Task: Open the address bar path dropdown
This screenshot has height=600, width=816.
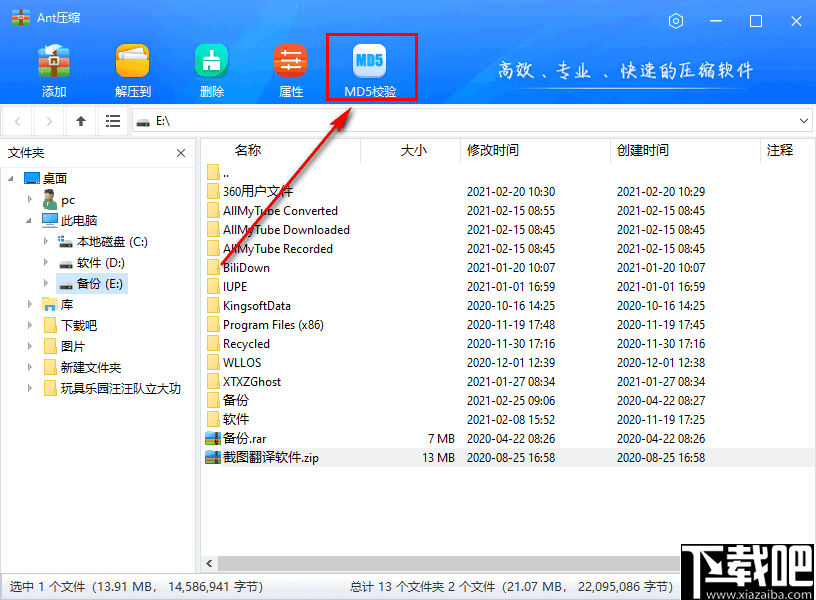Action: (x=804, y=121)
